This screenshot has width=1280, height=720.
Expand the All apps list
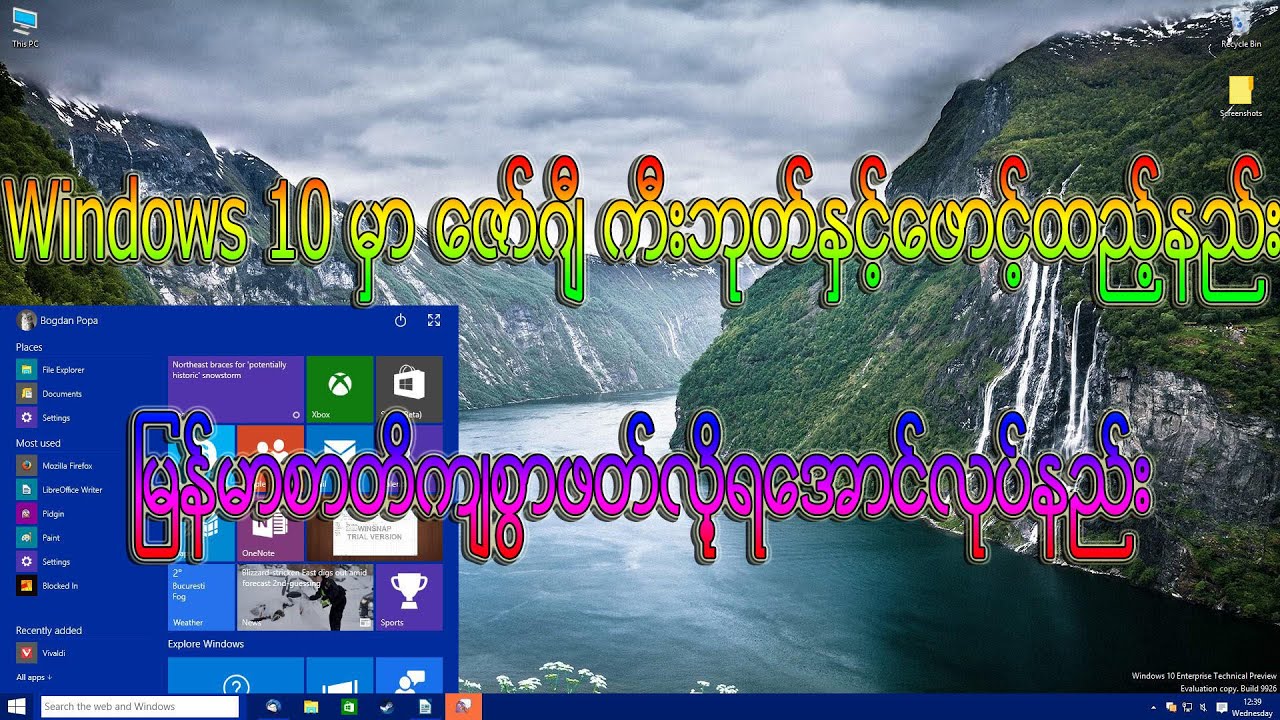(34, 677)
